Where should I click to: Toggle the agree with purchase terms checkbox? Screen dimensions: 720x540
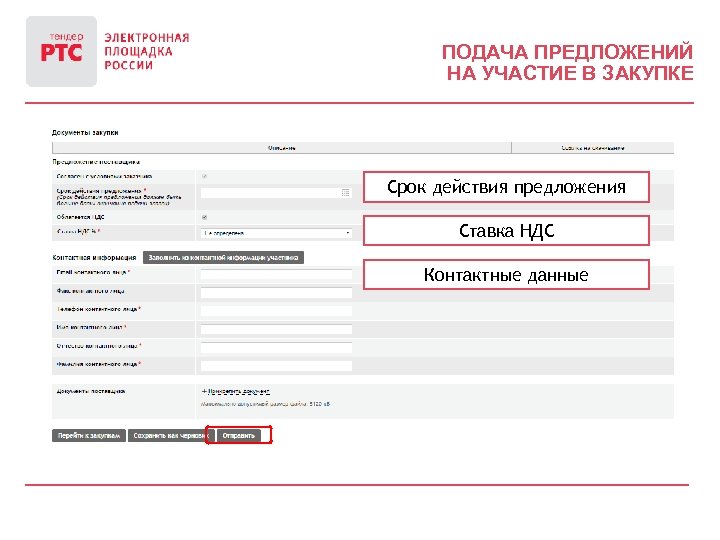[204, 176]
